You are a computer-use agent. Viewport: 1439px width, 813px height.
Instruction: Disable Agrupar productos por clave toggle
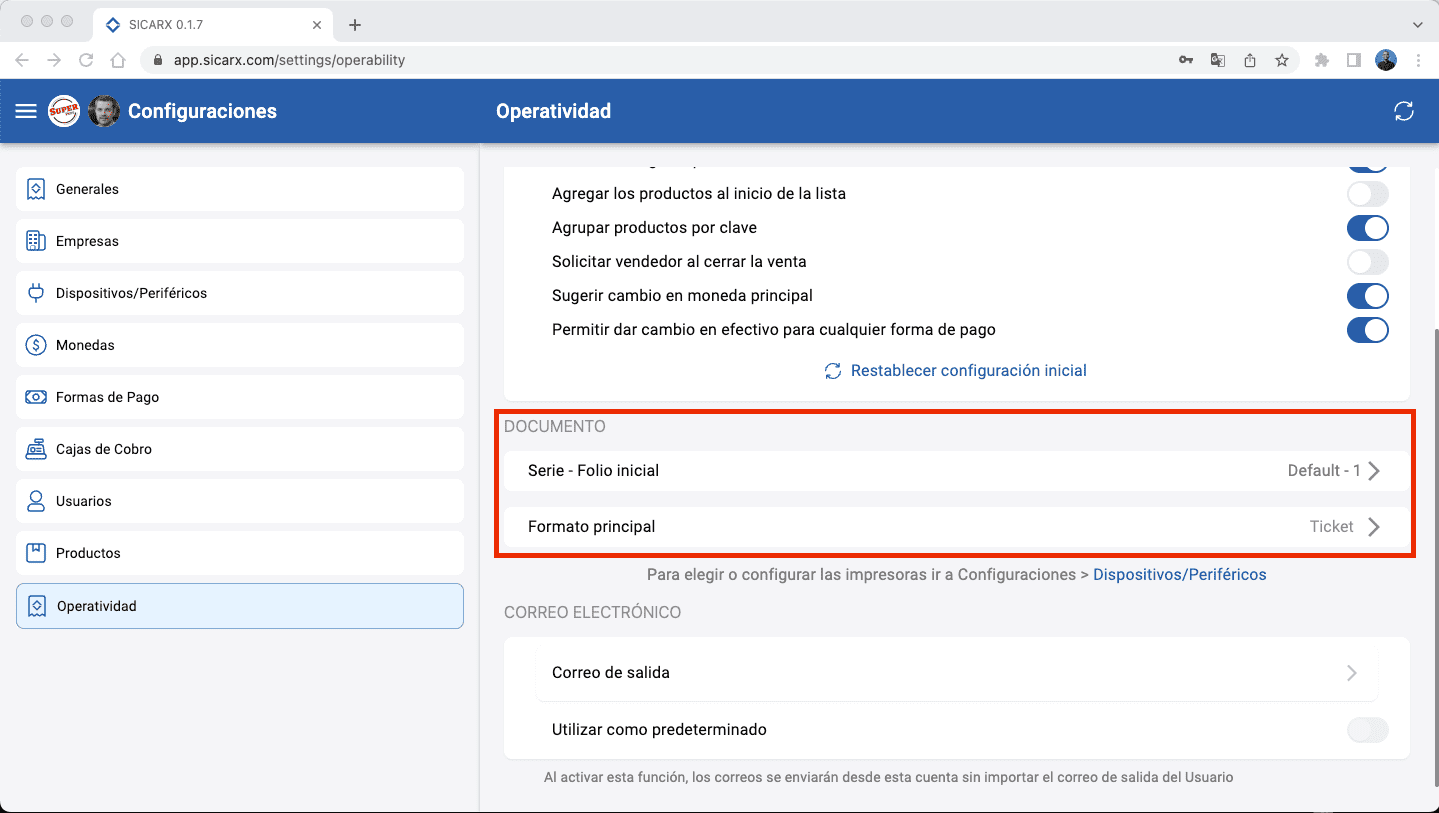1367,228
